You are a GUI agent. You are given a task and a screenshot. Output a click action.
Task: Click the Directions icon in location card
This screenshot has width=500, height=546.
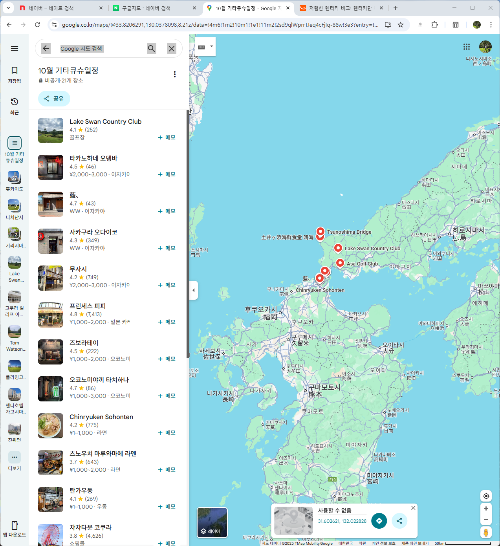coord(379,521)
